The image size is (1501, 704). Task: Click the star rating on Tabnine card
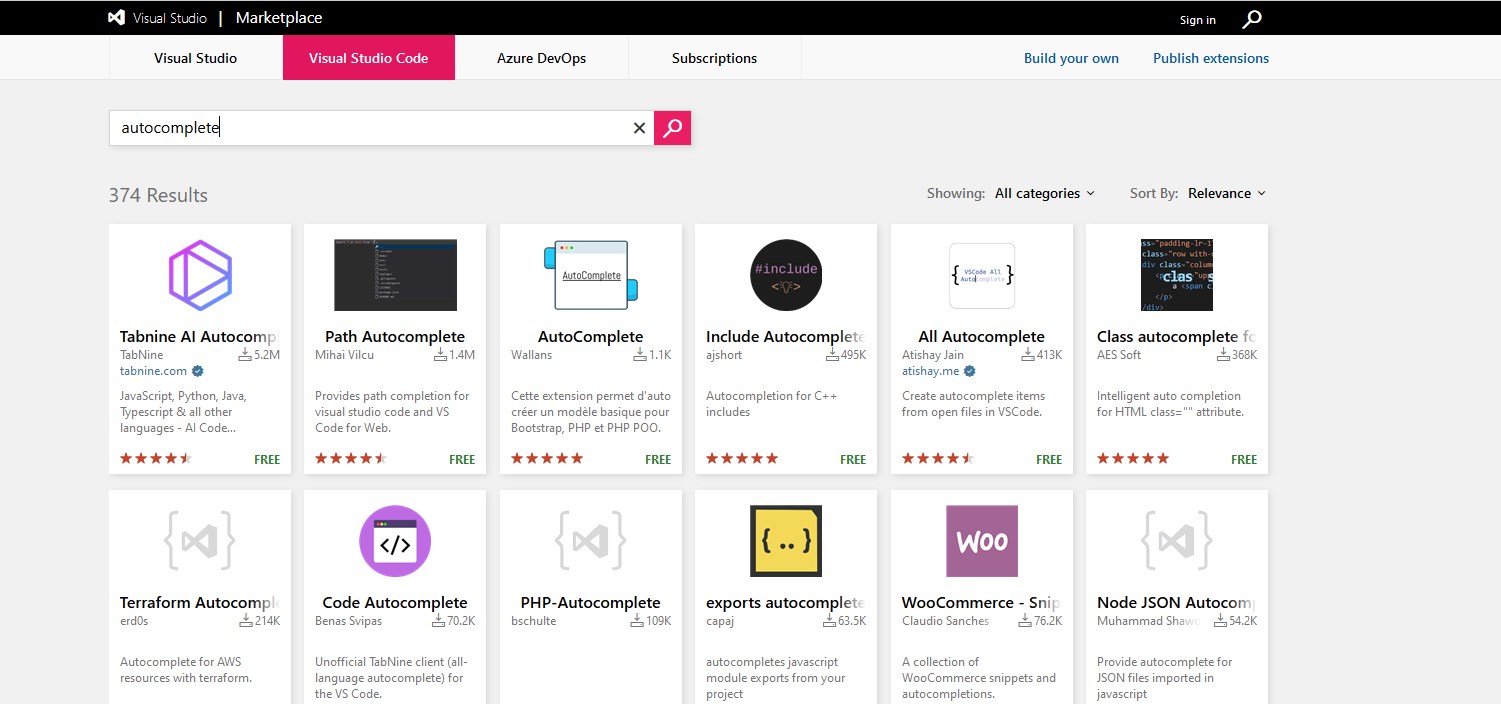155,459
